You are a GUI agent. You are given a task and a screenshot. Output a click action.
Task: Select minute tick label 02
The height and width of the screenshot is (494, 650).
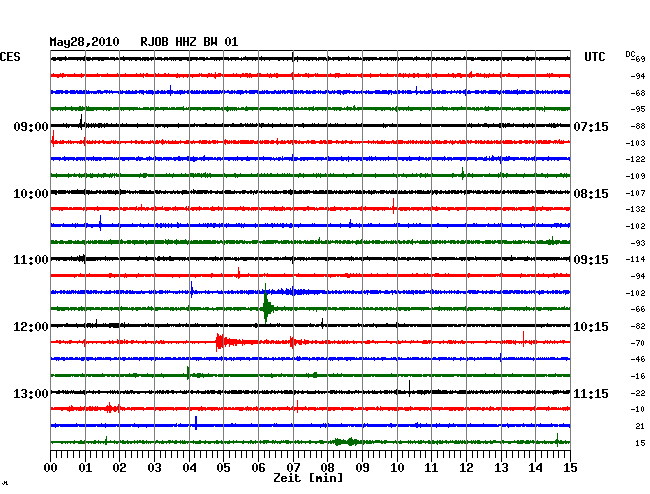119,468
